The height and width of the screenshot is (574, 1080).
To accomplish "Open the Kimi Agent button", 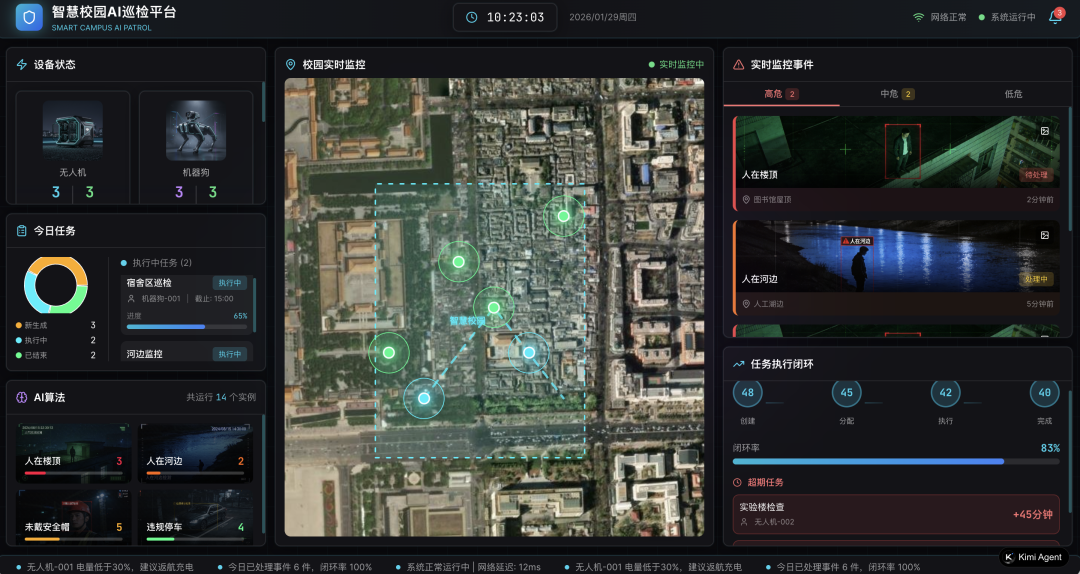I will pos(1033,557).
